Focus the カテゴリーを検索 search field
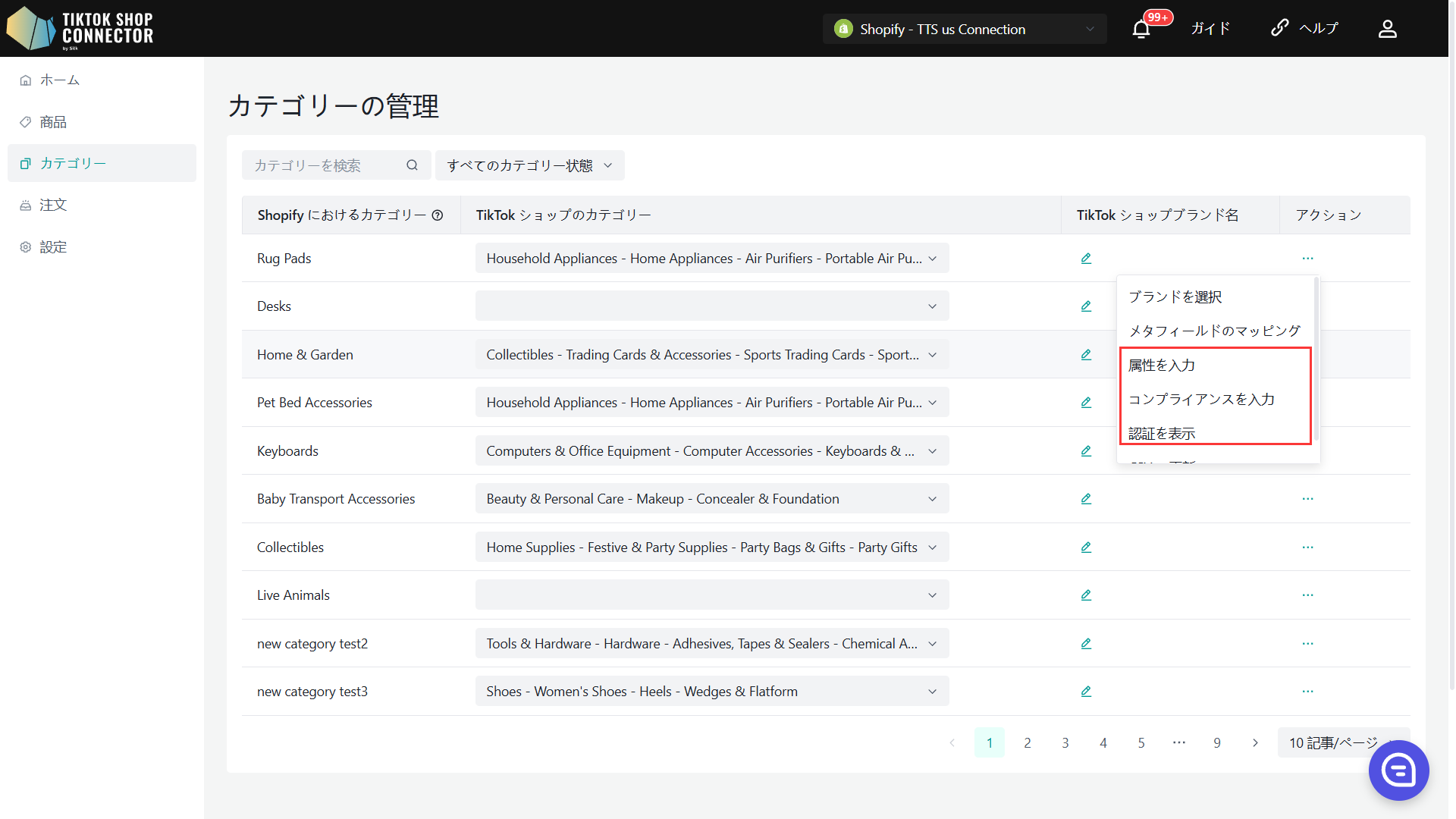The image size is (1456, 819). click(337, 165)
